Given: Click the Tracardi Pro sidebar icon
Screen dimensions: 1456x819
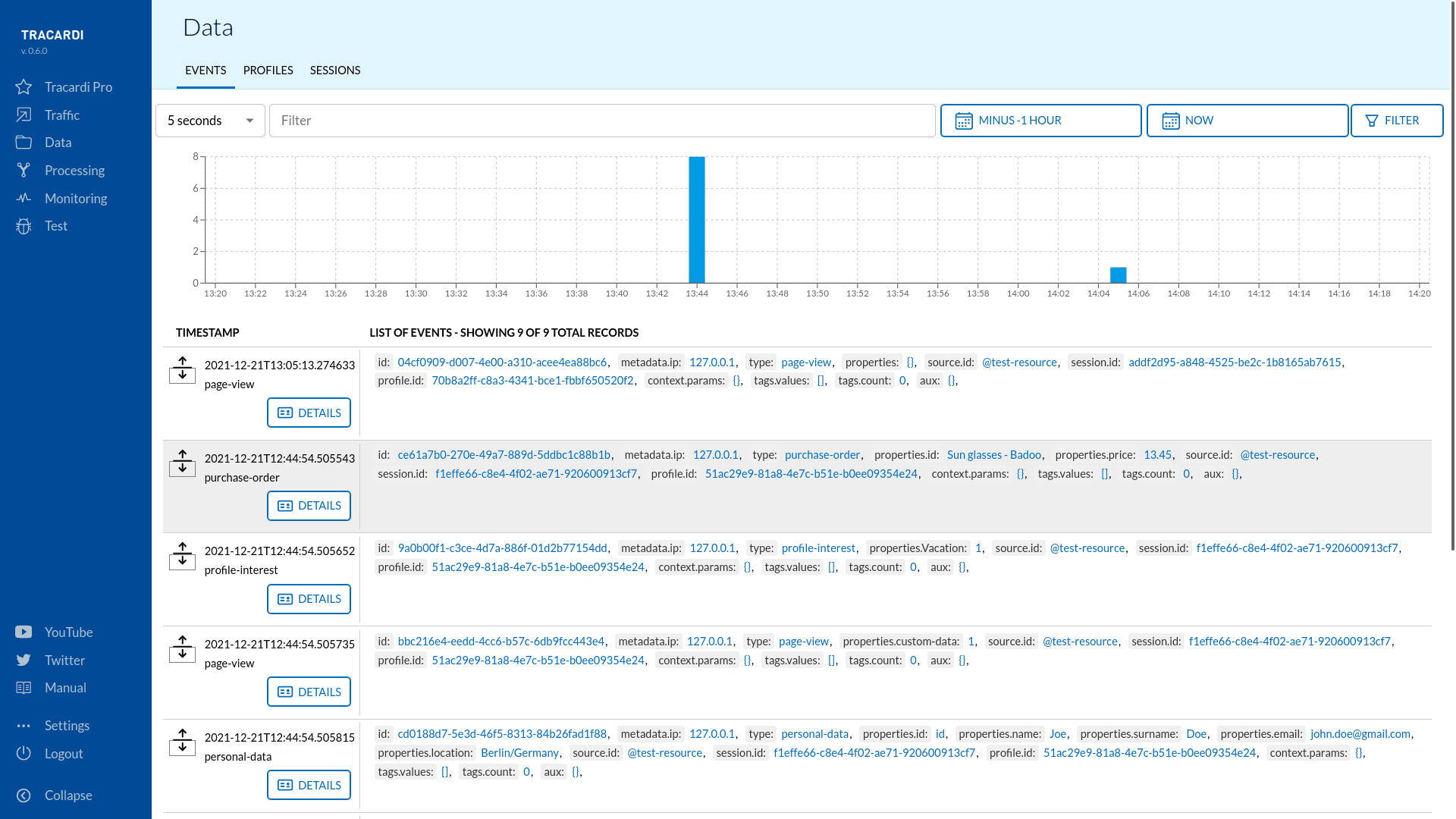Looking at the screenshot, I should [x=26, y=86].
